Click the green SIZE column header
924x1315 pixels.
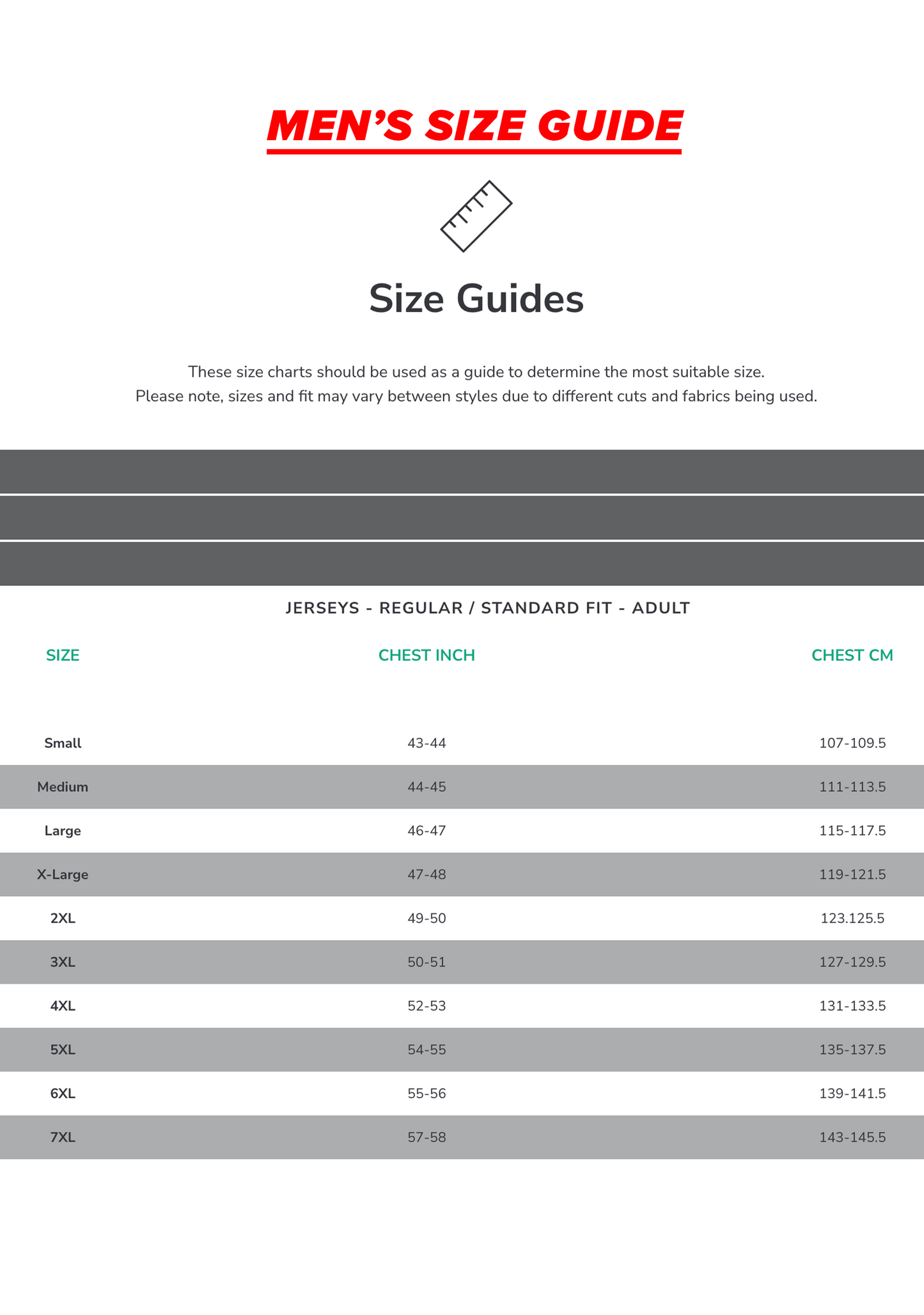63,655
